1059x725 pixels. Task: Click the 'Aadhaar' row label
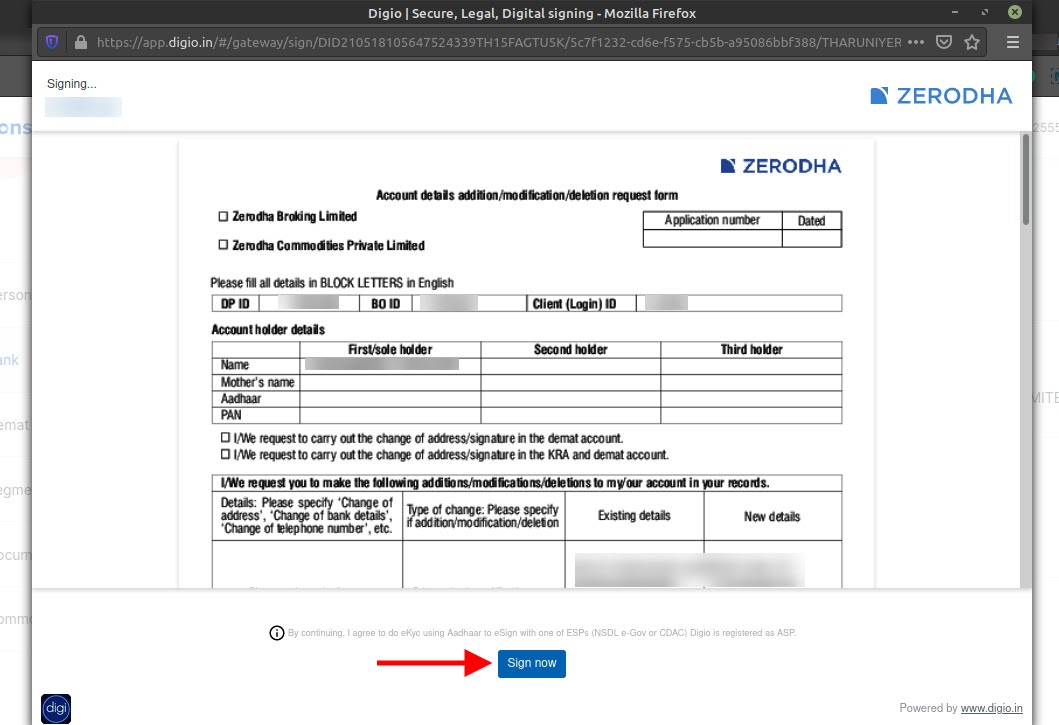pyautogui.click(x=240, y=399)
